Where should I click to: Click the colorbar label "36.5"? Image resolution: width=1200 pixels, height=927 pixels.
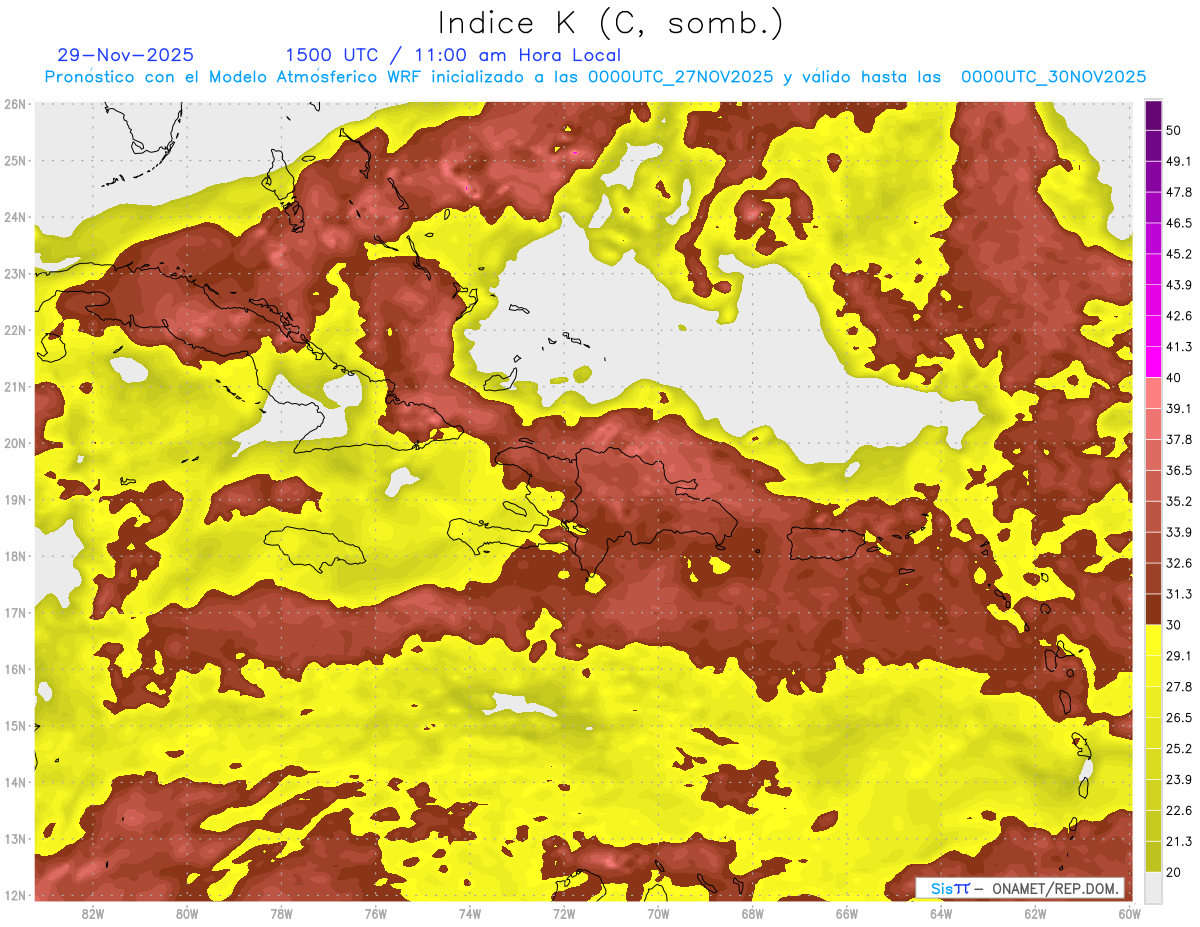(1180, 470)
